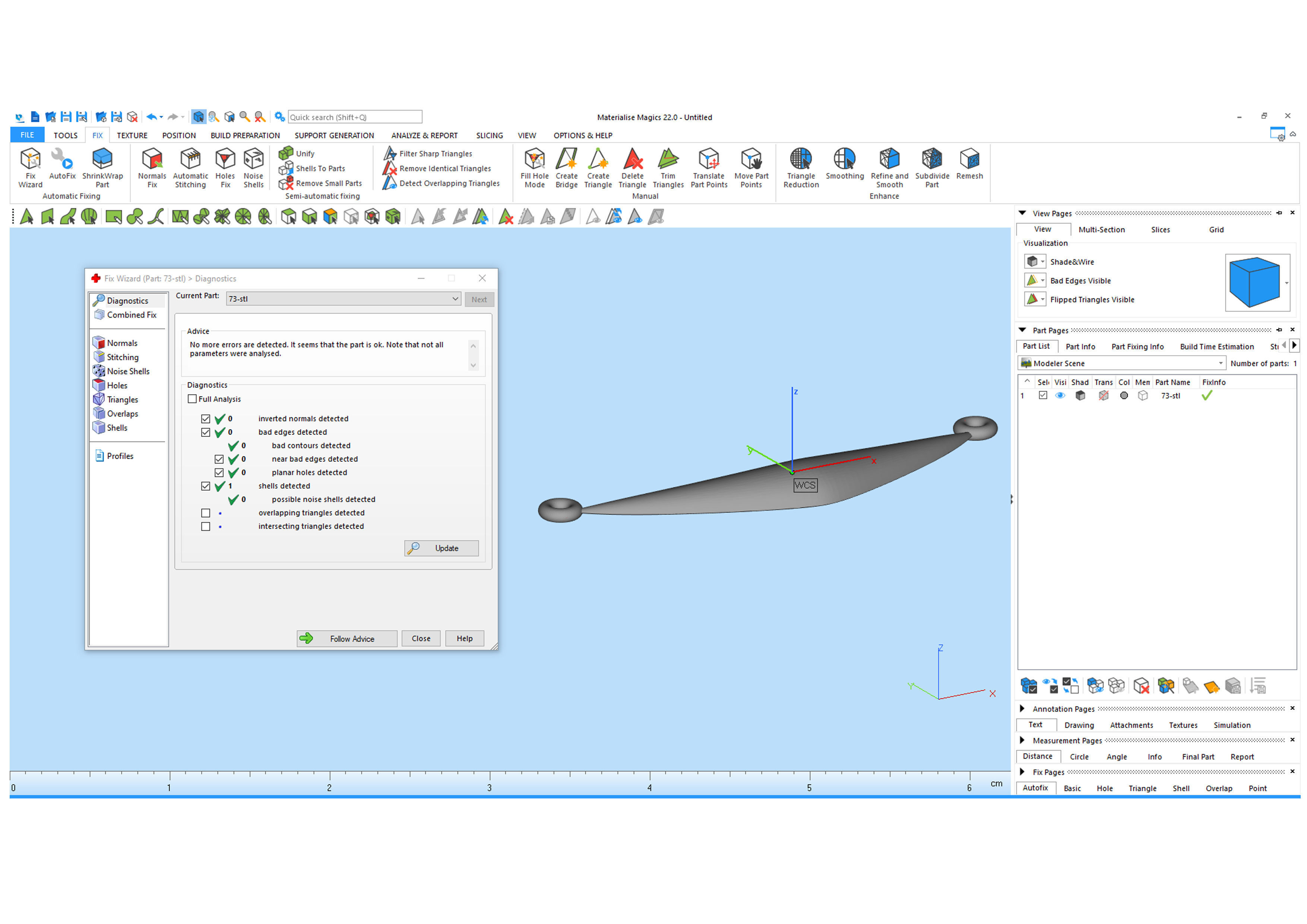The width and height of the screenshot is (1307, 924).
Task: Click the Update diagnostics button
Action: tap(441, 548)
